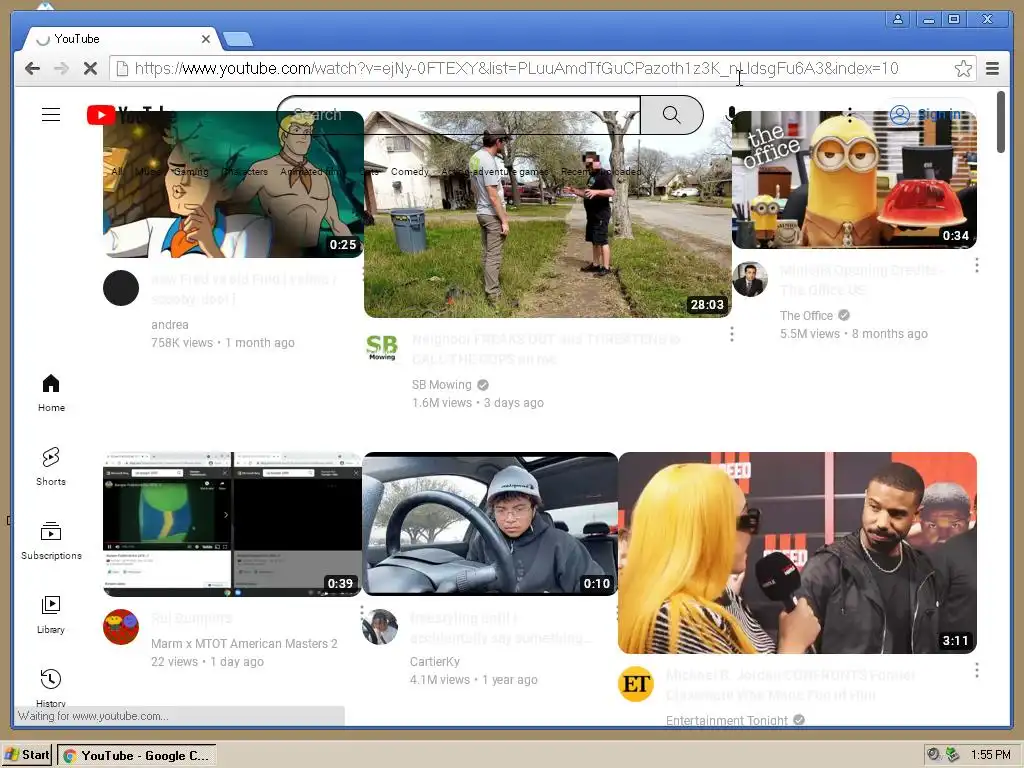Click the Windows Start button
Viewport: 1024px width, 768px height.
(28, 755)
